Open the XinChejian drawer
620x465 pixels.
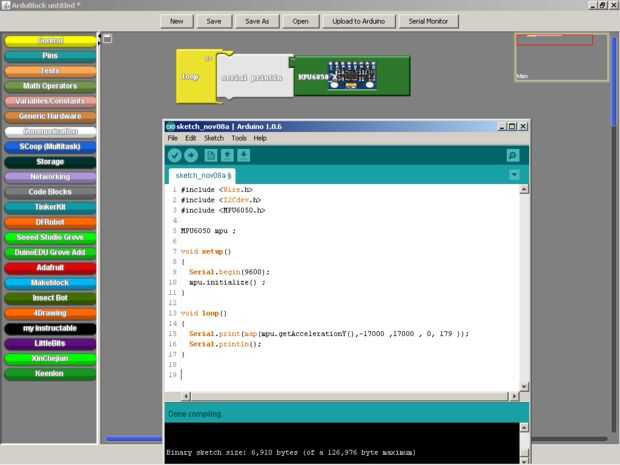coord(50,358)
